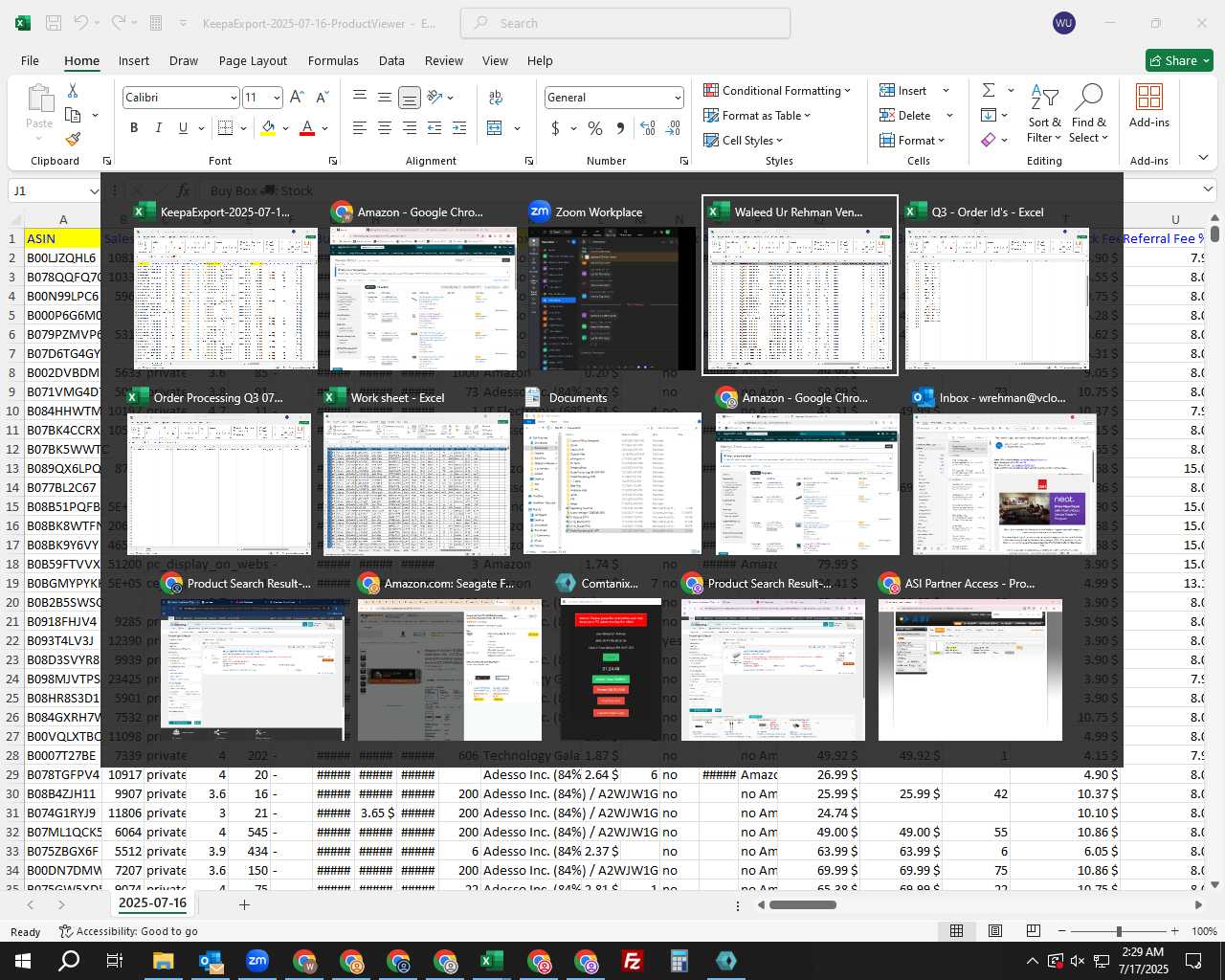Decrease font size with small A icon
The width and height of the screenshot is (1225, 980).
322,97
